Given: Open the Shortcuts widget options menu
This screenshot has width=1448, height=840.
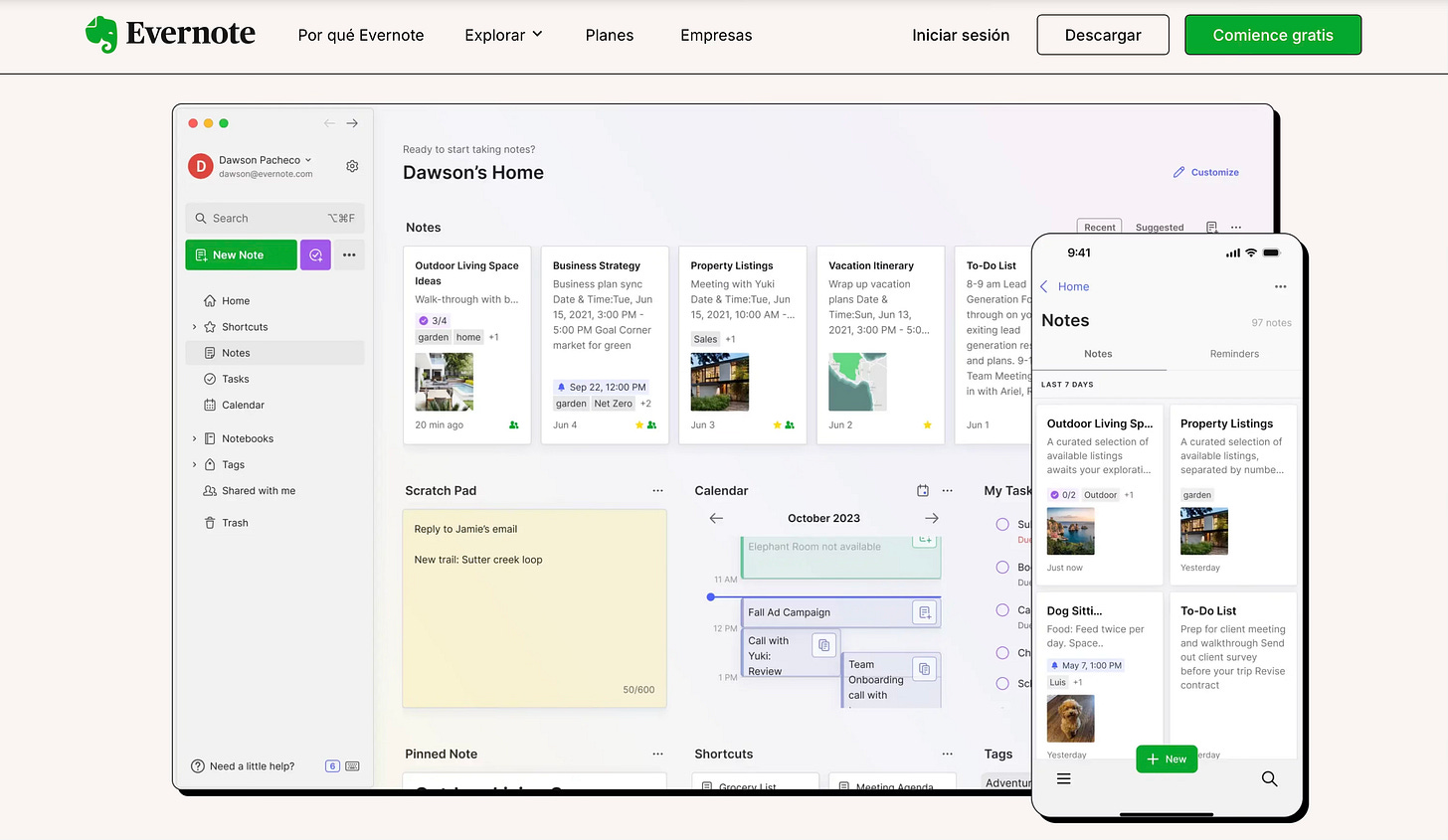Looking at the screenshot, I should (947, 755).
